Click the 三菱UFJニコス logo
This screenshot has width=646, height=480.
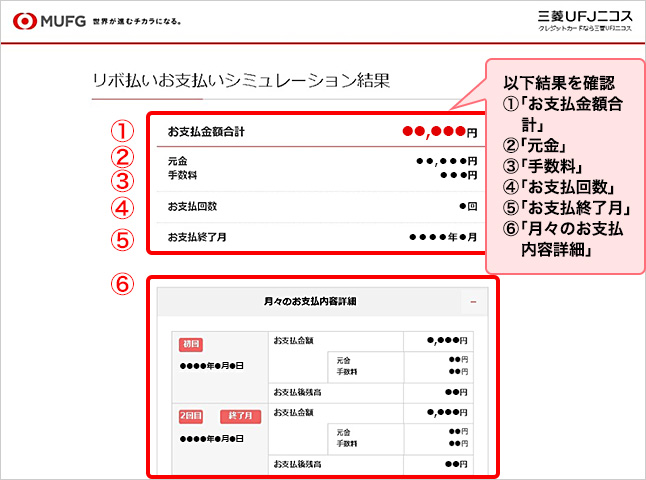tap(581, 20)
